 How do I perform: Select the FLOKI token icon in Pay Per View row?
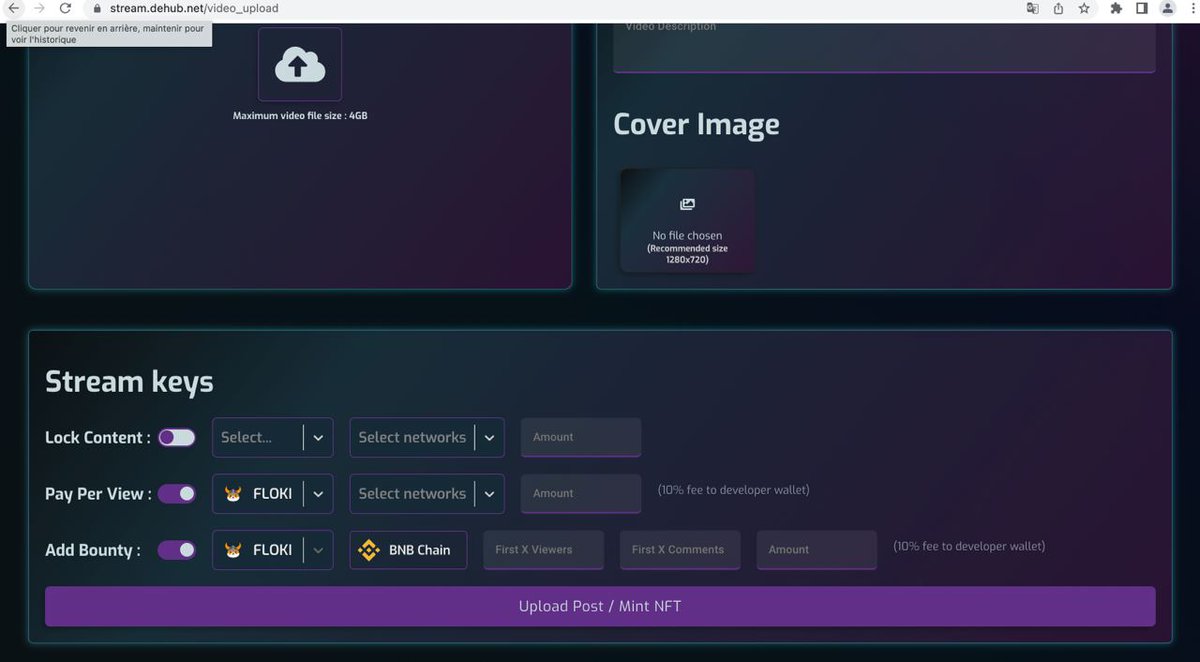235,493
